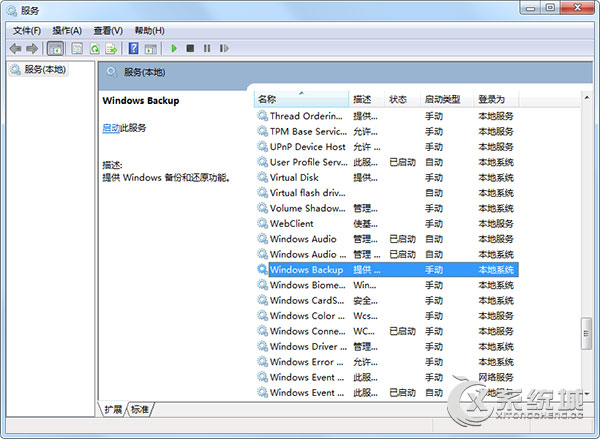
Task: Open the blue Help toolbar icon
Action: (134, 49)
